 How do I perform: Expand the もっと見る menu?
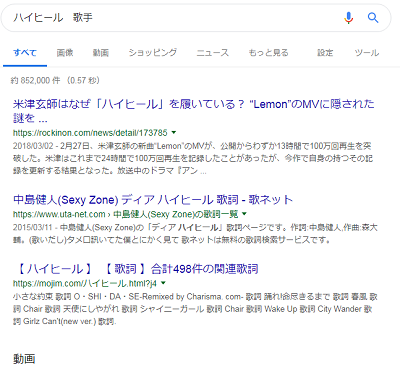point(268,53)
